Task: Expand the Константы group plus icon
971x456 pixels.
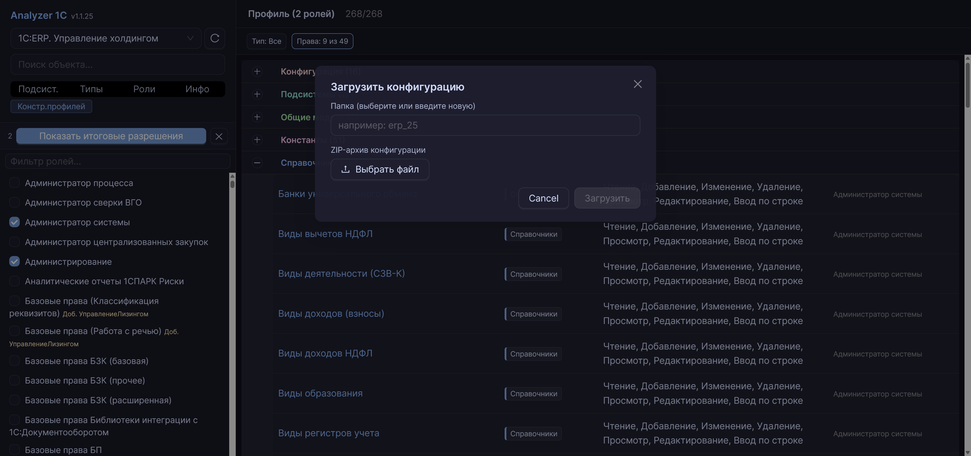Action: point(257,140)
